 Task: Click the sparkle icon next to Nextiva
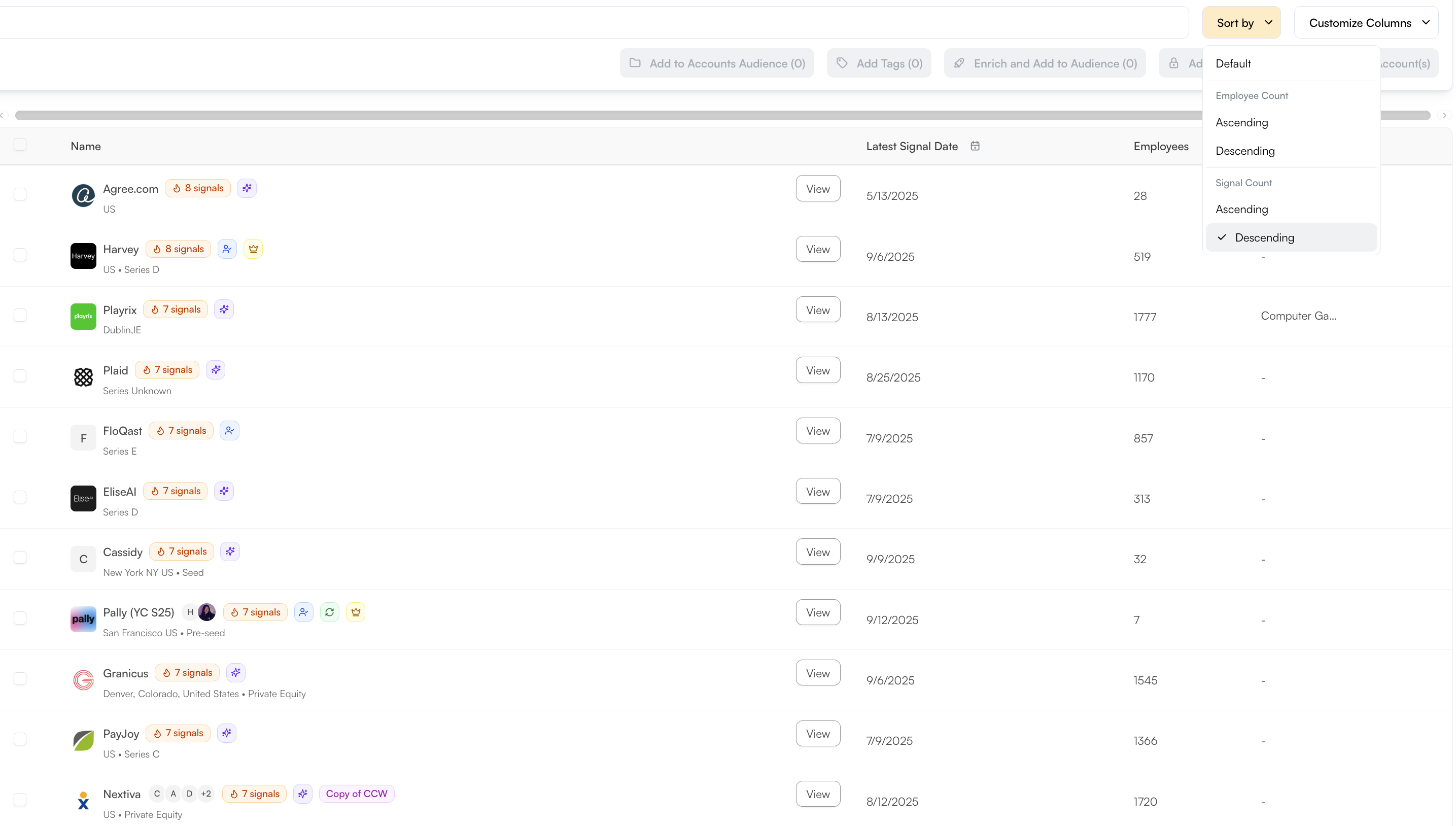tap(303, 794)
